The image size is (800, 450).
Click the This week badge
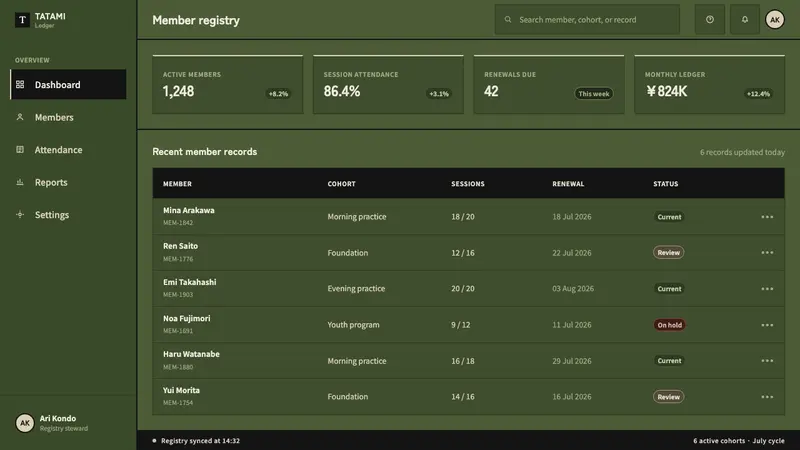coord(593,94)
